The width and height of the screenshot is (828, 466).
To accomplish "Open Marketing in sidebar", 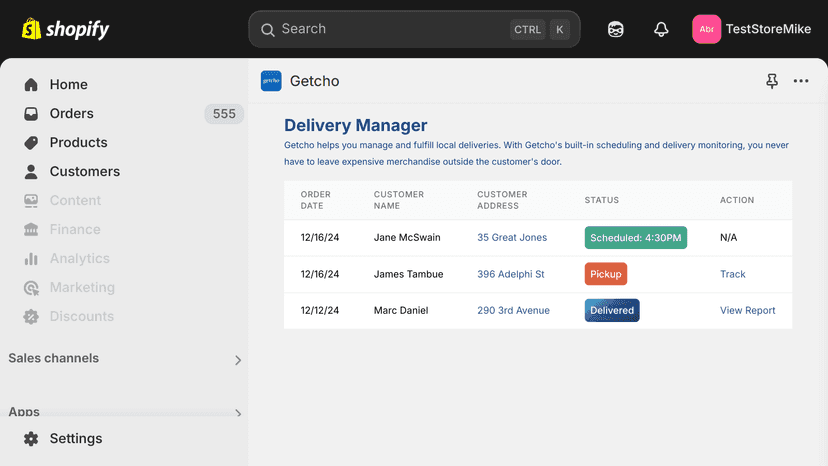I will point(82,287).
